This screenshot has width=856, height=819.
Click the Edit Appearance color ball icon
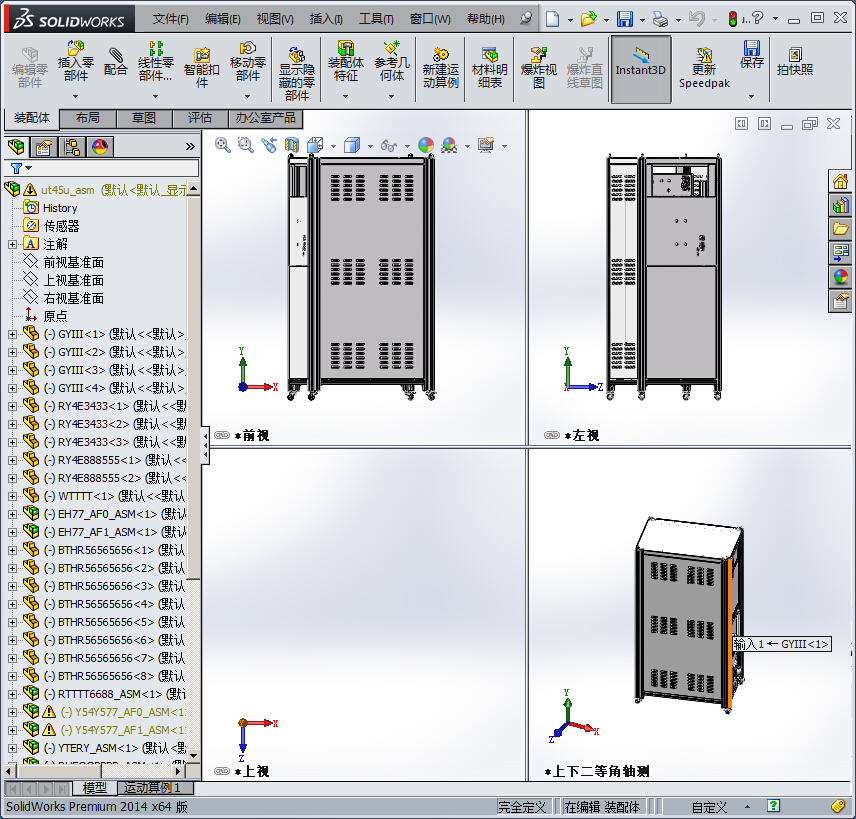[426, 145]
